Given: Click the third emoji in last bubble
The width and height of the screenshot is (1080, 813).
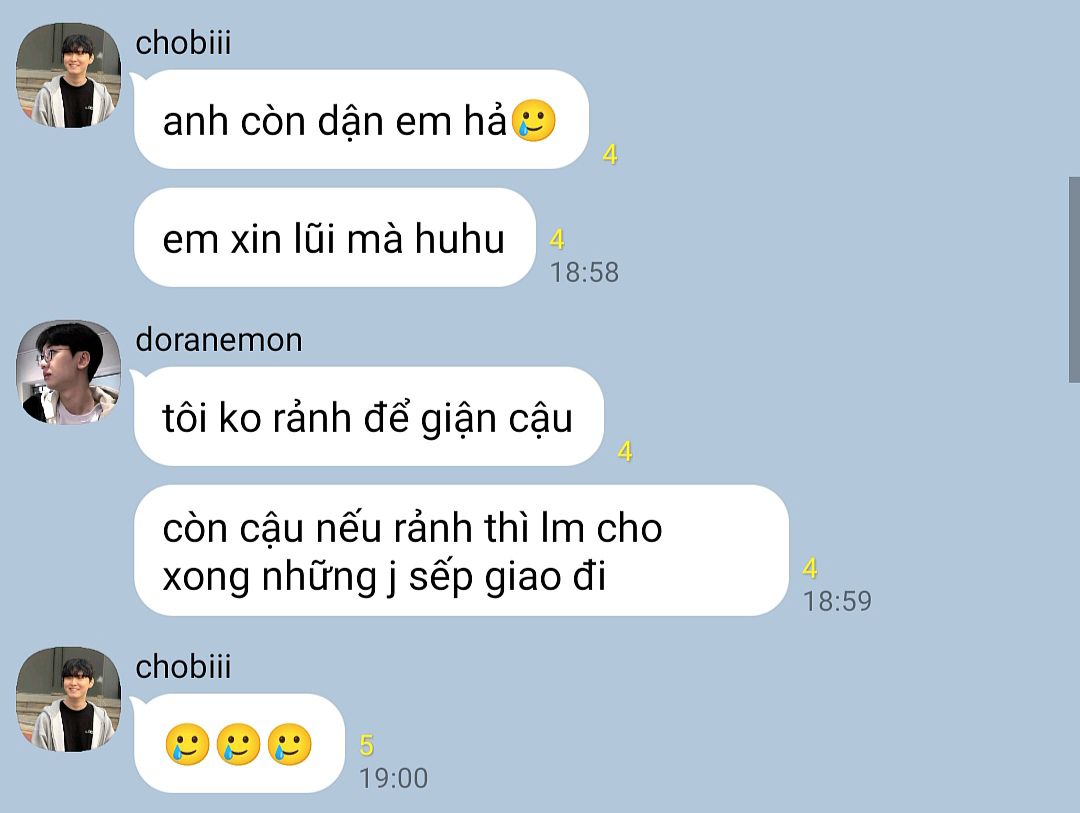Looking at the screenshot, I should pyautogui.click(x=289, y=744).
